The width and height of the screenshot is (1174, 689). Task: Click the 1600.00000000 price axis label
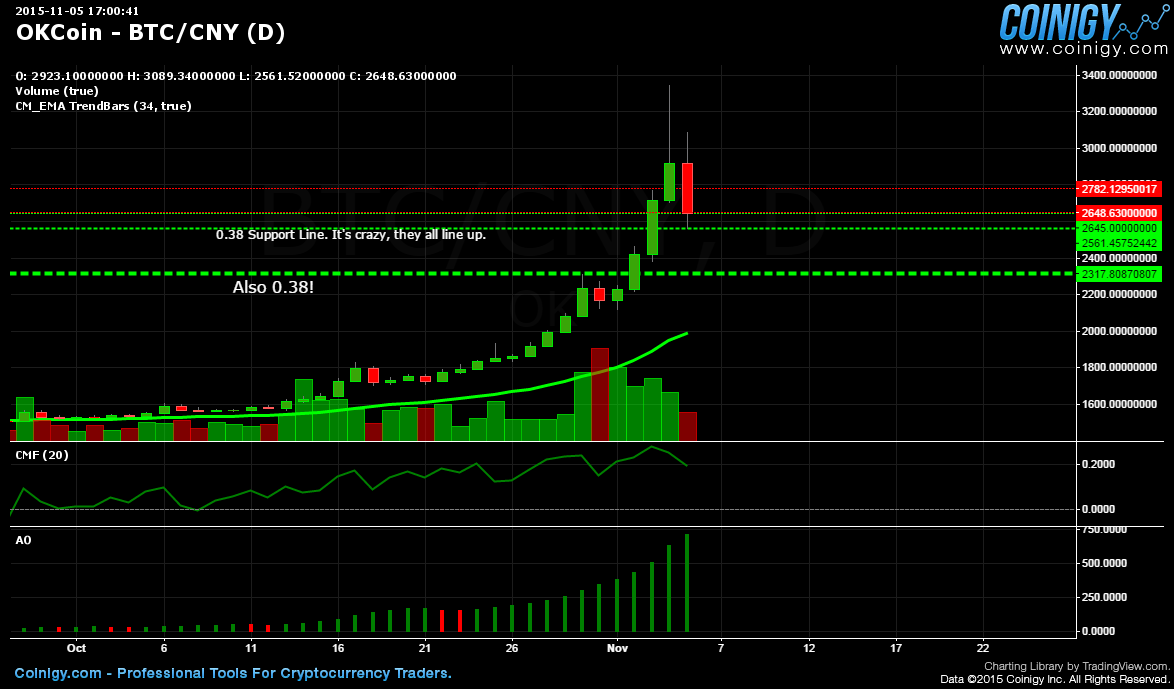tap(1118, 404)
